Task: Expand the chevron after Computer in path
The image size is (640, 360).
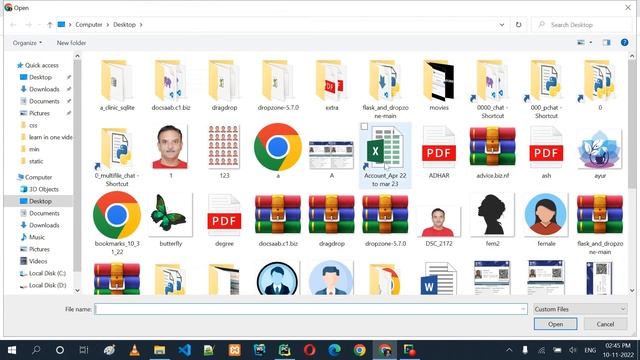Action: (108, 24)
